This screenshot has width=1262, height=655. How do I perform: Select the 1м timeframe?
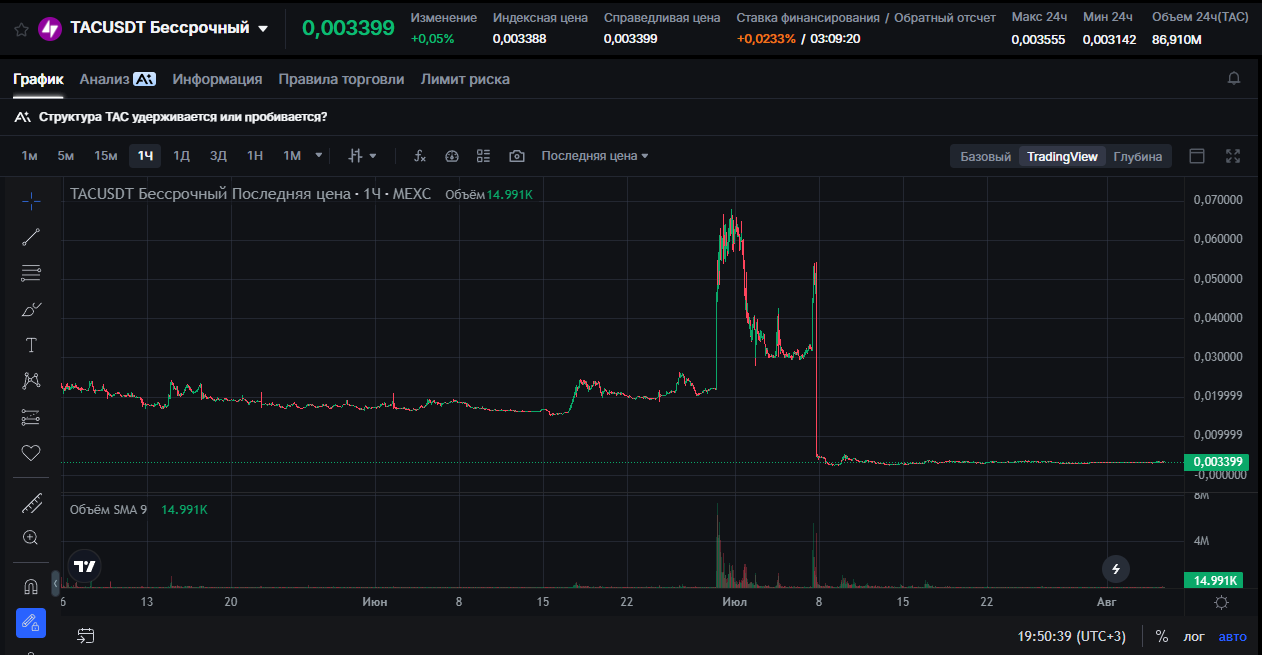(30, 156)
